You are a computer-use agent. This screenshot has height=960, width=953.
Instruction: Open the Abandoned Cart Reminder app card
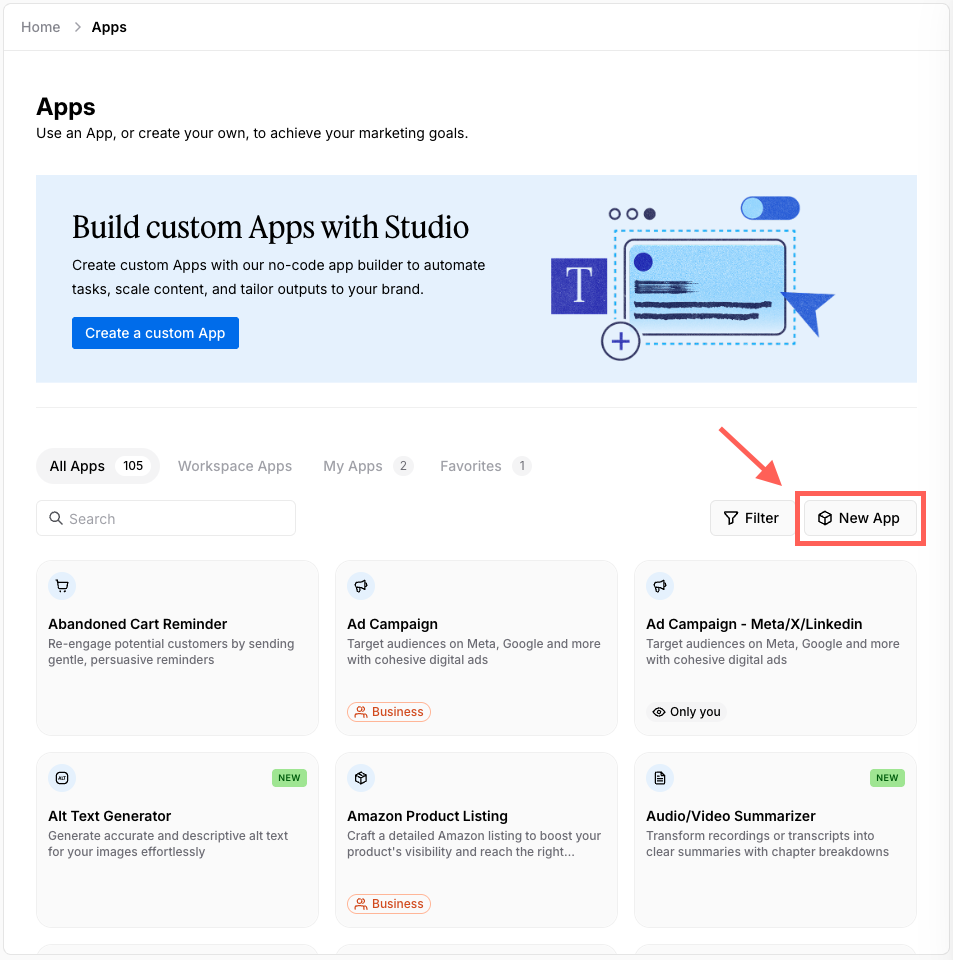pos(178,648)
